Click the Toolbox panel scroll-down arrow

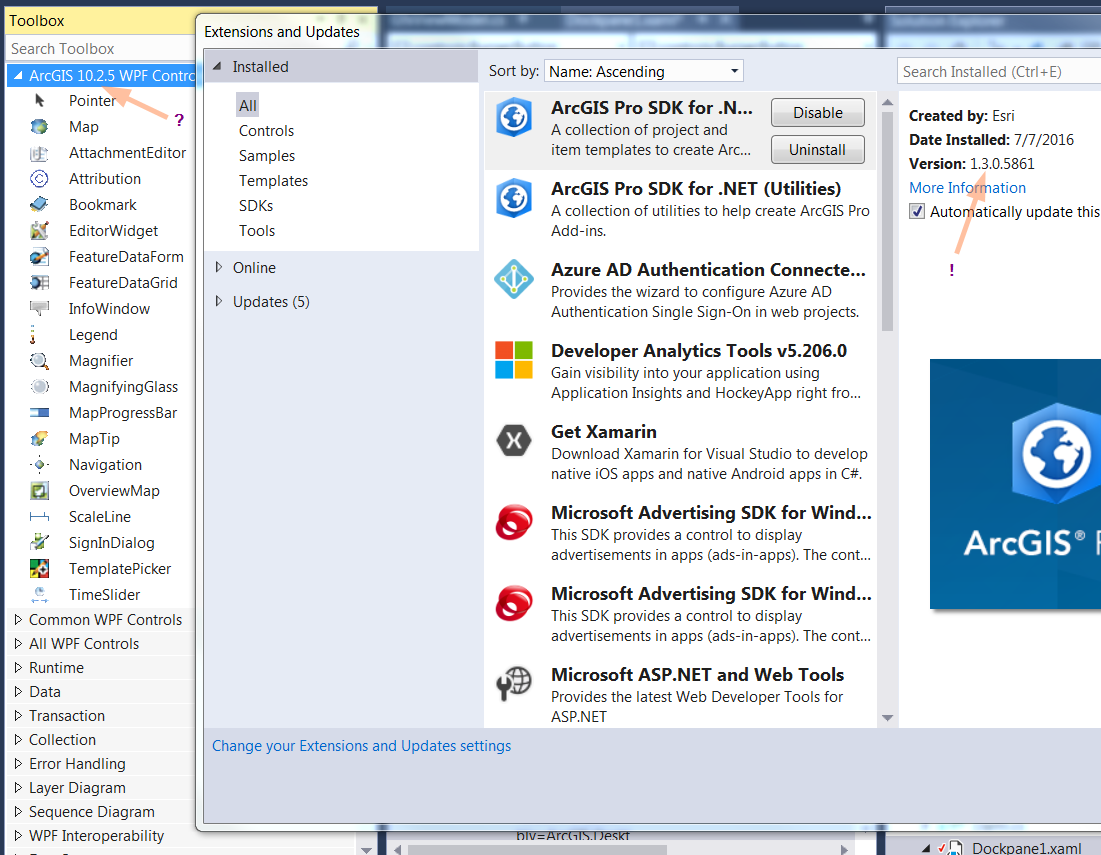[367, 849]
